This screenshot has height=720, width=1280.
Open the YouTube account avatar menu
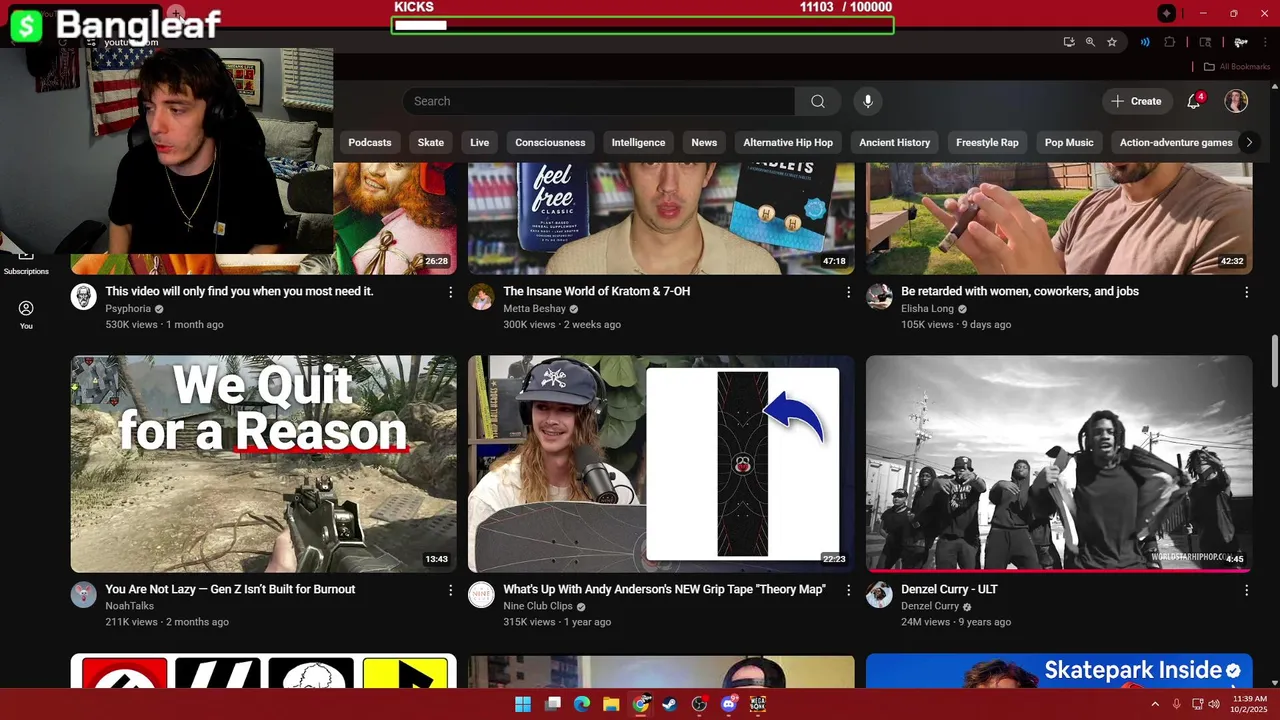point(1236,101)
